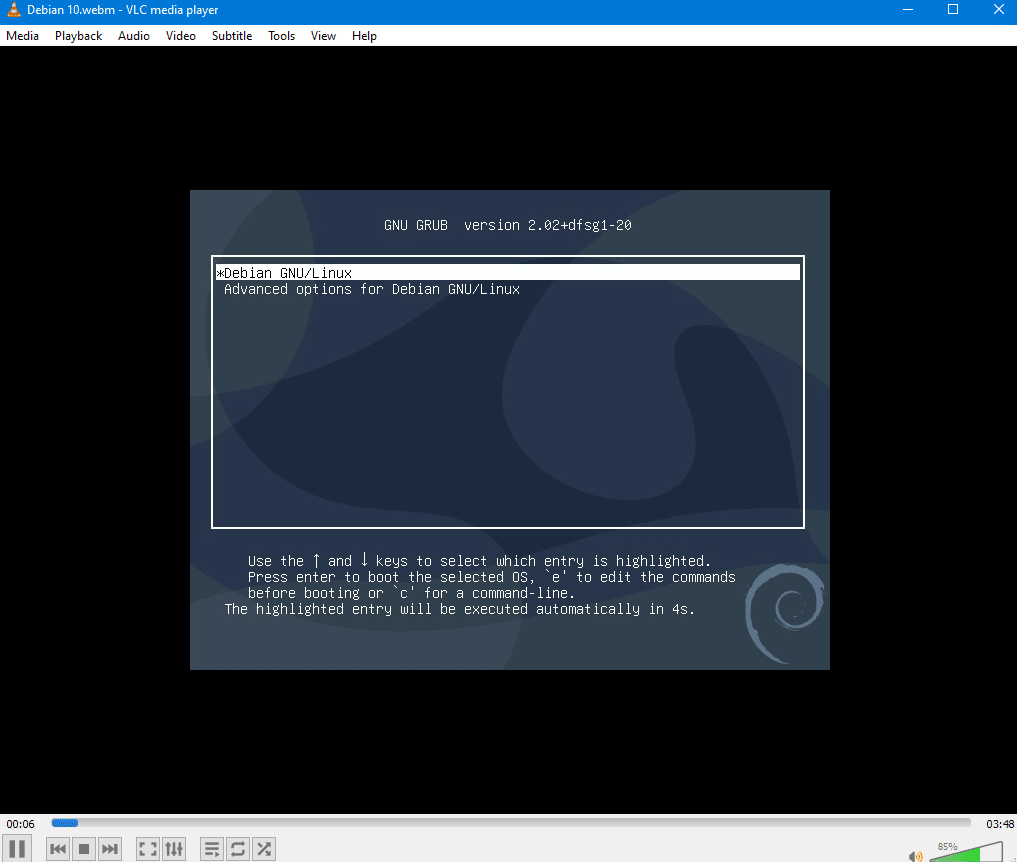Toggle the playlist view

point(212,848)
